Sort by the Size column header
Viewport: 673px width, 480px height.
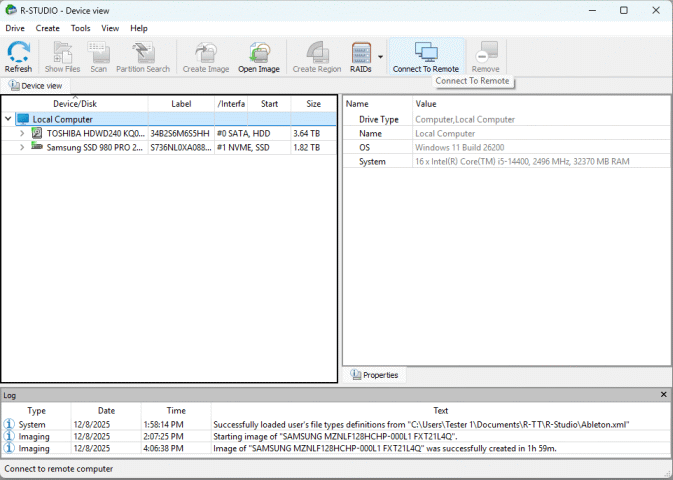pos(313,104)
